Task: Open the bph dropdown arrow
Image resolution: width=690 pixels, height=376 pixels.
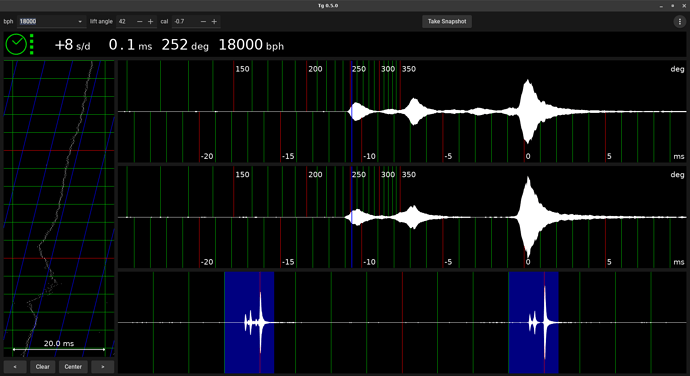Action: (x=80, y=22)
